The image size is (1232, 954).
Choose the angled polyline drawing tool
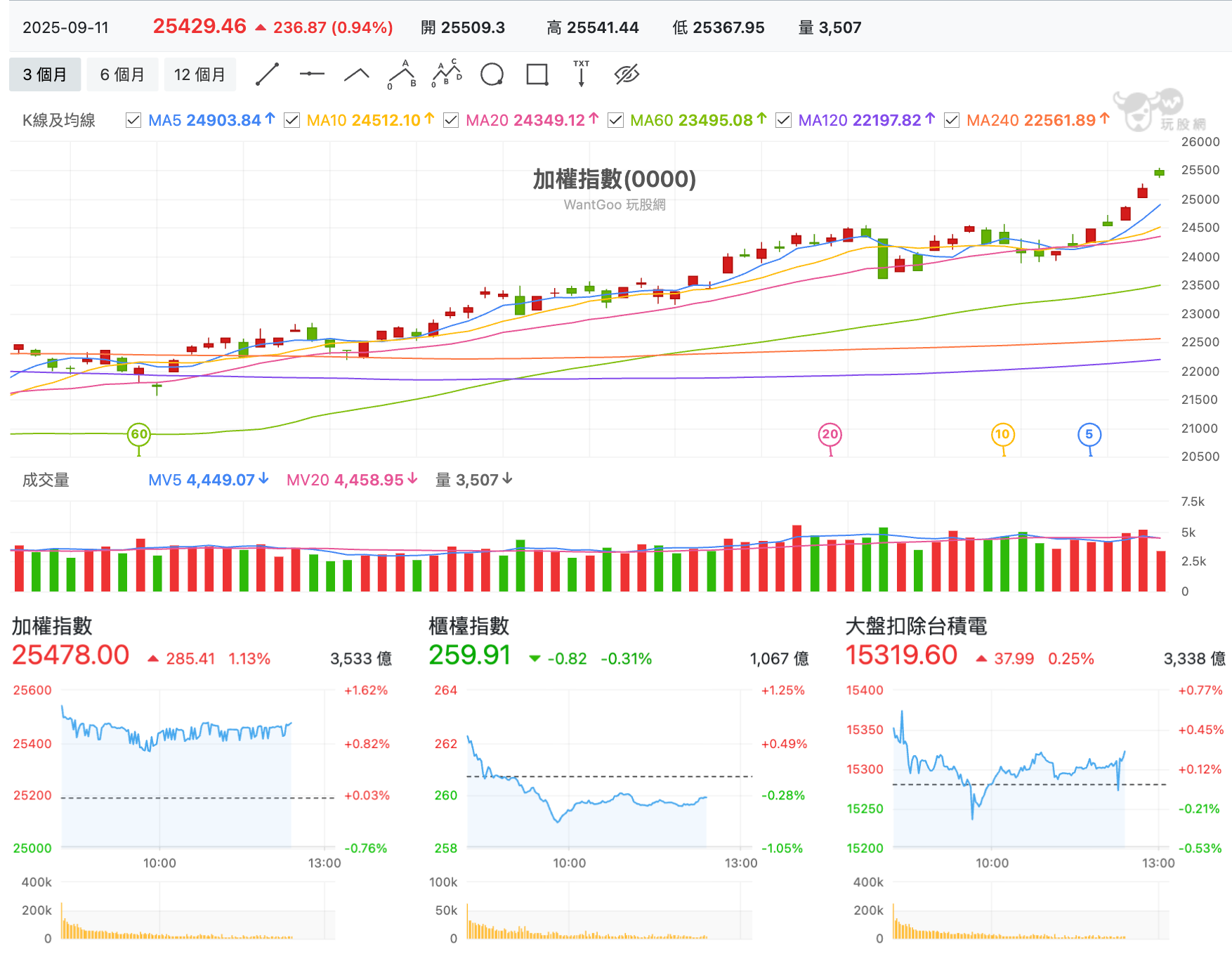(x=357, y=74)
